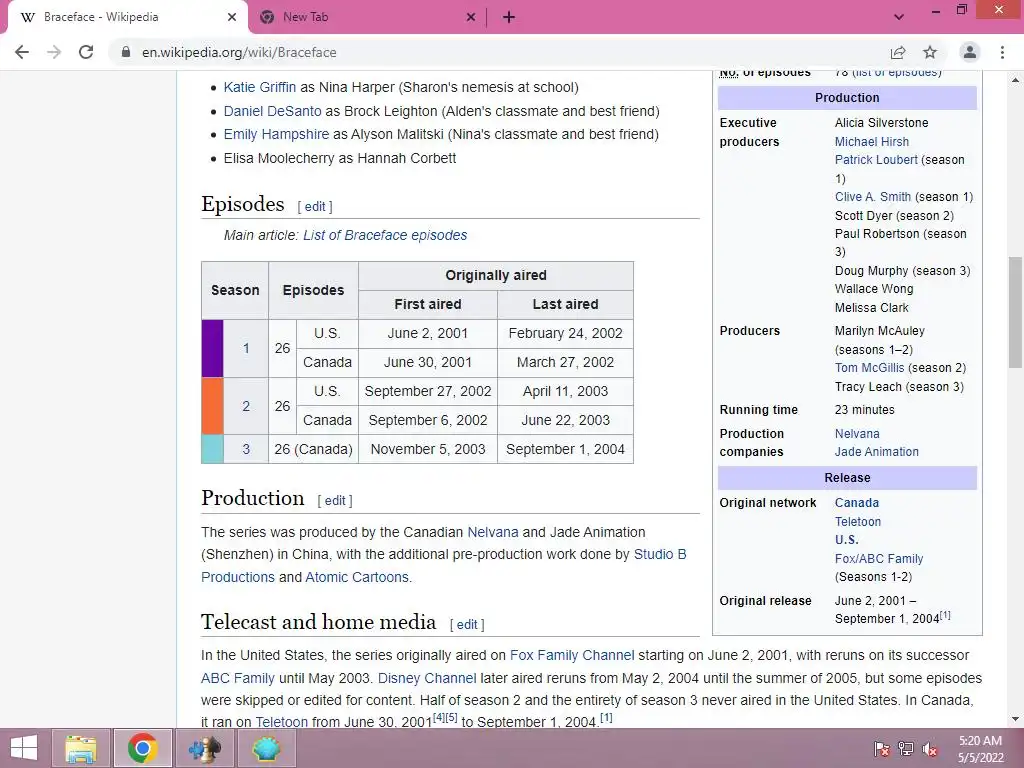The image size is (1024, 768).
Task: Open Tom McGillis in infobox
Action: point(869,368)
